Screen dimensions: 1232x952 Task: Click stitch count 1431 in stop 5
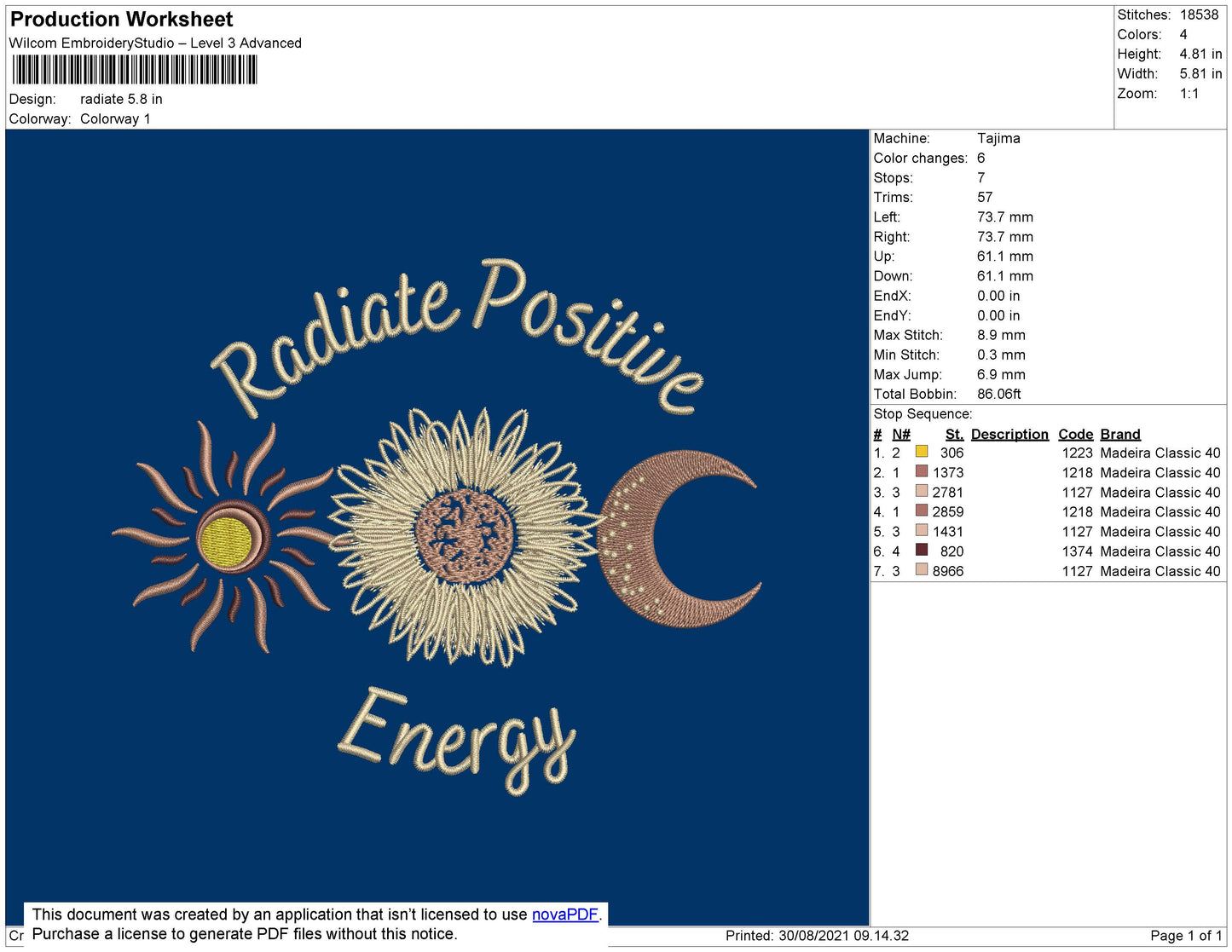tap(948, 532)
